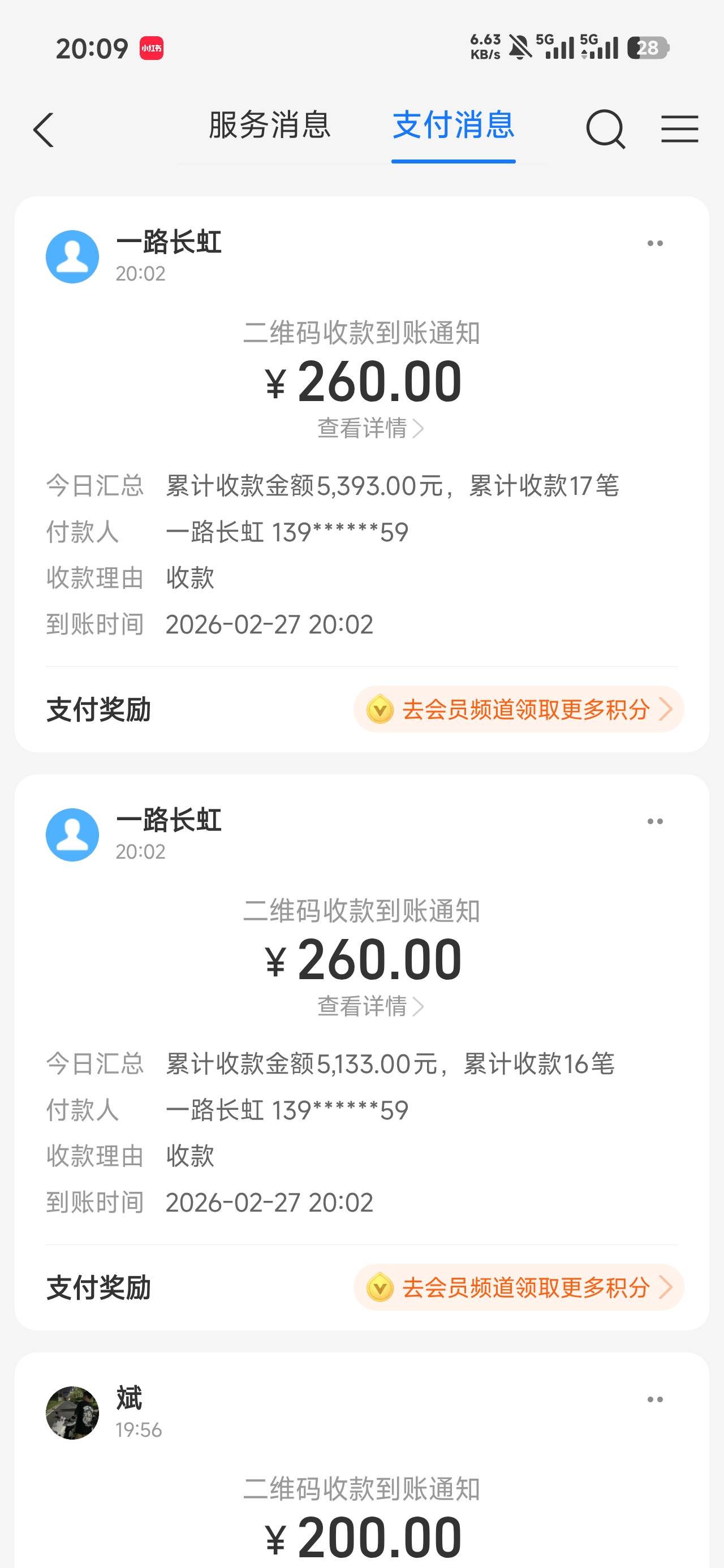Tap the 支付奖励 label in the second card
The width and height of the screenshot is (724, 1568).
[x=98, y=1288]
